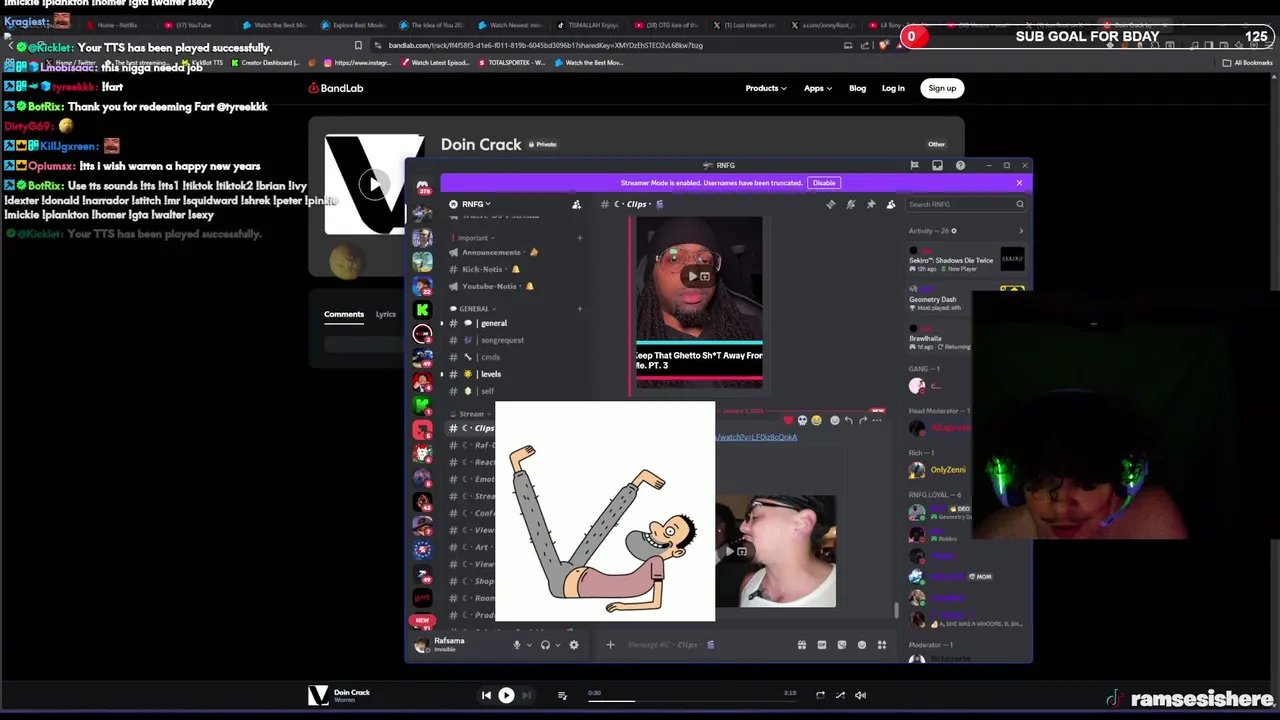Open BandLab Apps dropdown menu
This screenshot has width=1280, height=720.
(818, 88)
